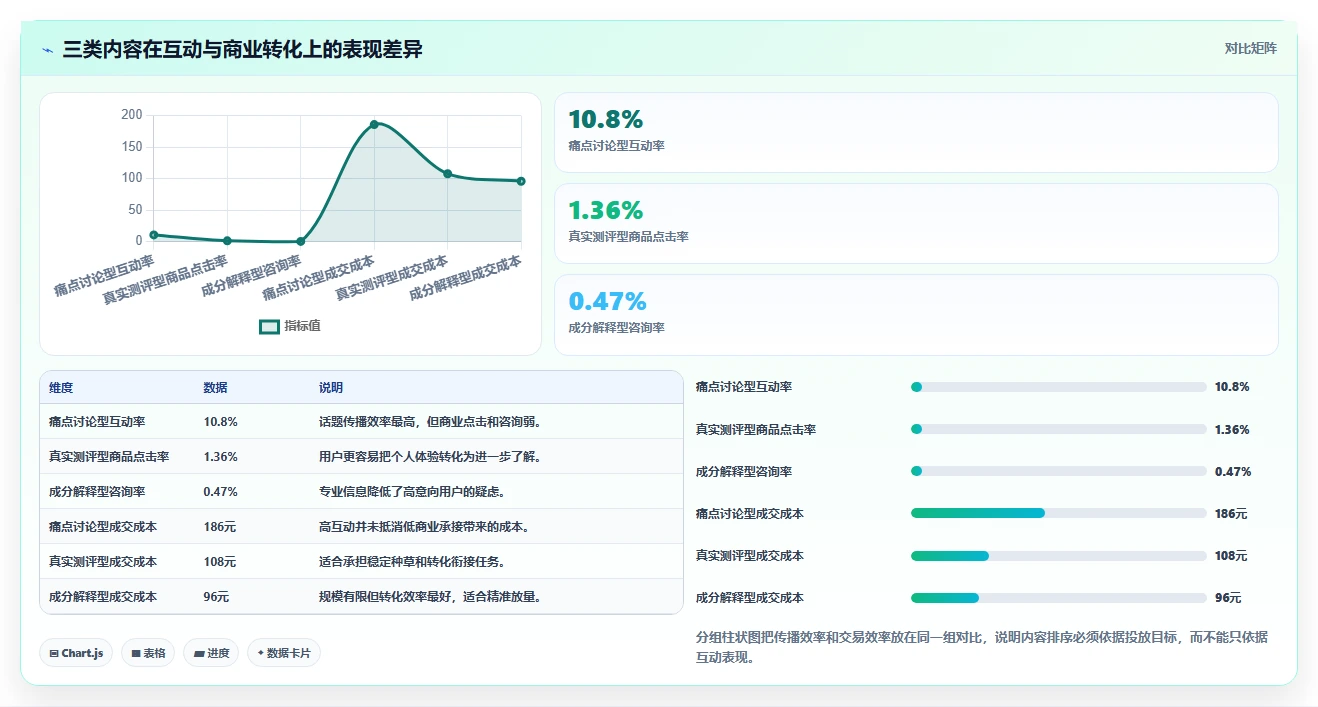Screen dimensions: 1318x707
Task: Click the chart data point for 成分解释型成交成本
Action: [521, 181]
